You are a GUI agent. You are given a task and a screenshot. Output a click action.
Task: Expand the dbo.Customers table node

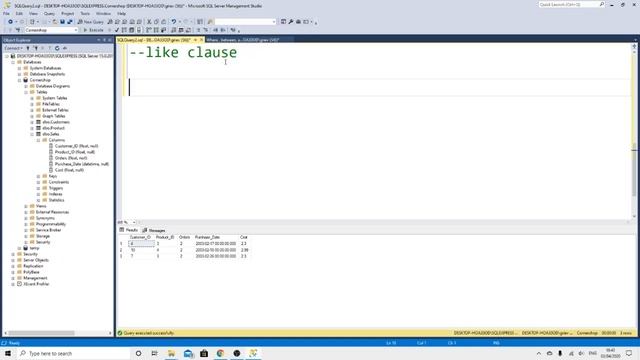[32, 122]
